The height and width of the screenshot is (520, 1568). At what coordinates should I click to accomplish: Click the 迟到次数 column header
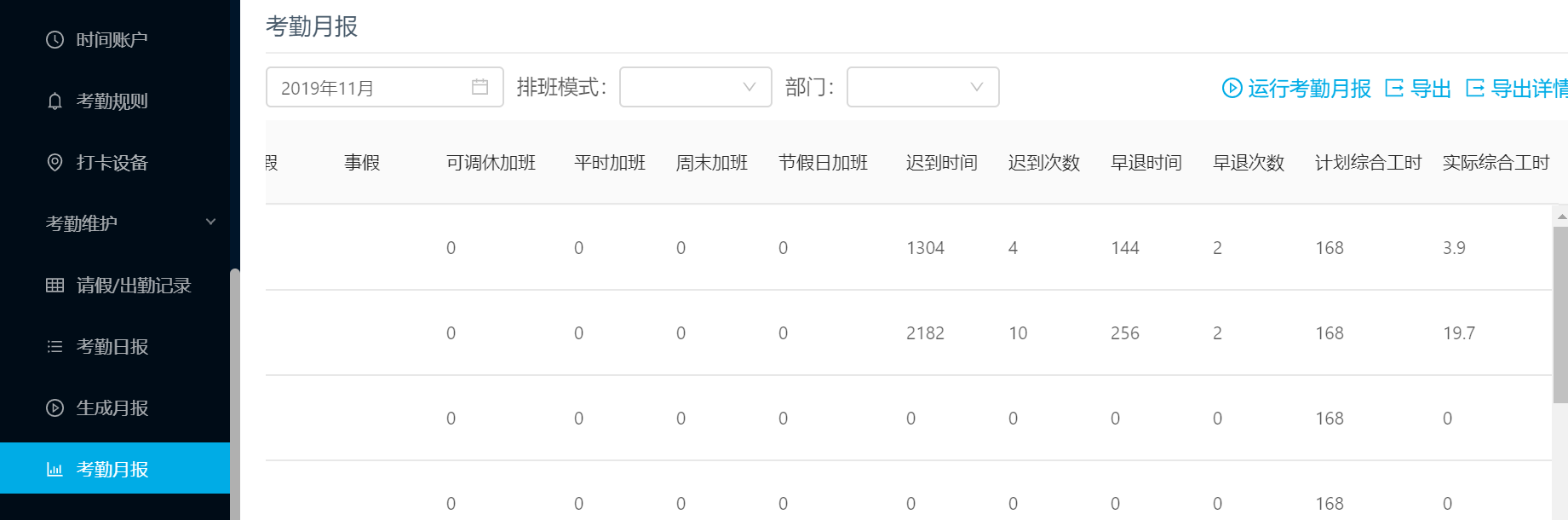pyautogui.click(x=1044, y=163)
